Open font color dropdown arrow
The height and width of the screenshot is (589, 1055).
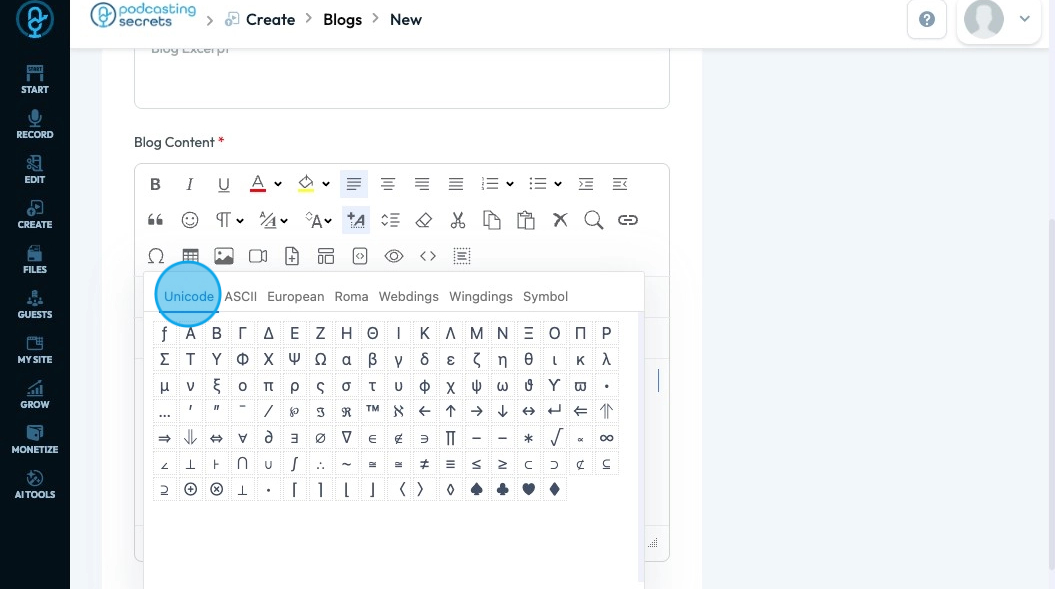pos(278,184)
